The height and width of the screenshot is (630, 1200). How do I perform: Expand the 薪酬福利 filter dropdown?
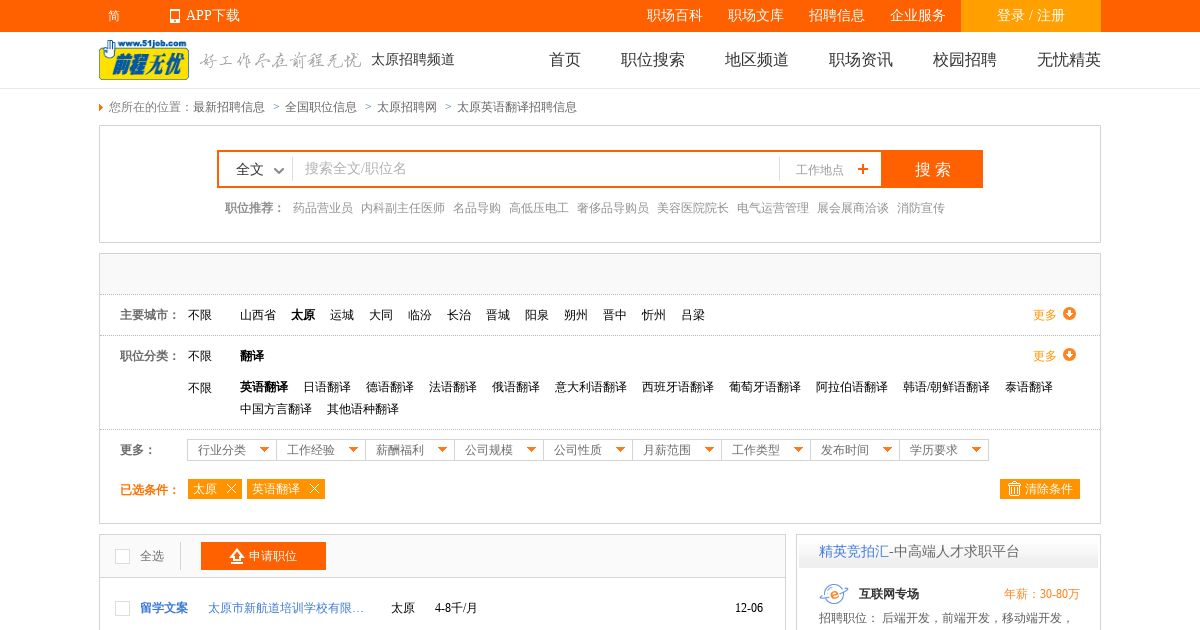click(x=410, y=450)
